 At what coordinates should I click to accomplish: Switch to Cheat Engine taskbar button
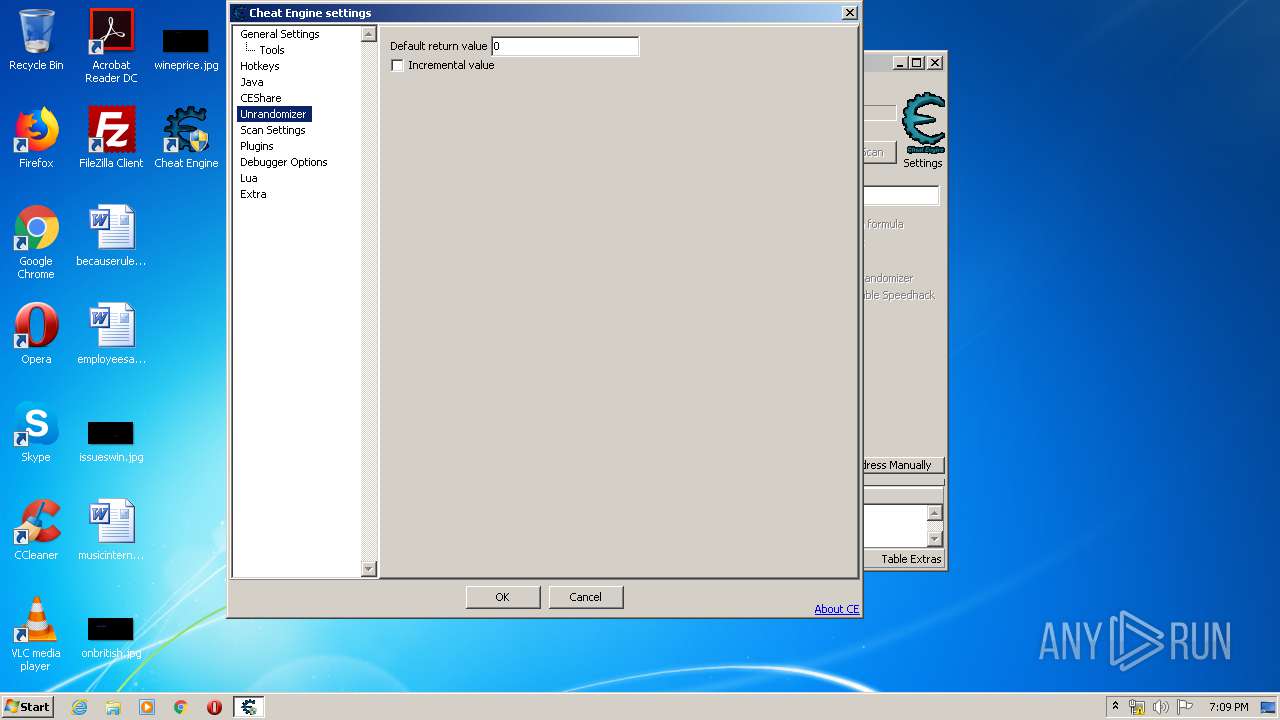click(249, 707)
